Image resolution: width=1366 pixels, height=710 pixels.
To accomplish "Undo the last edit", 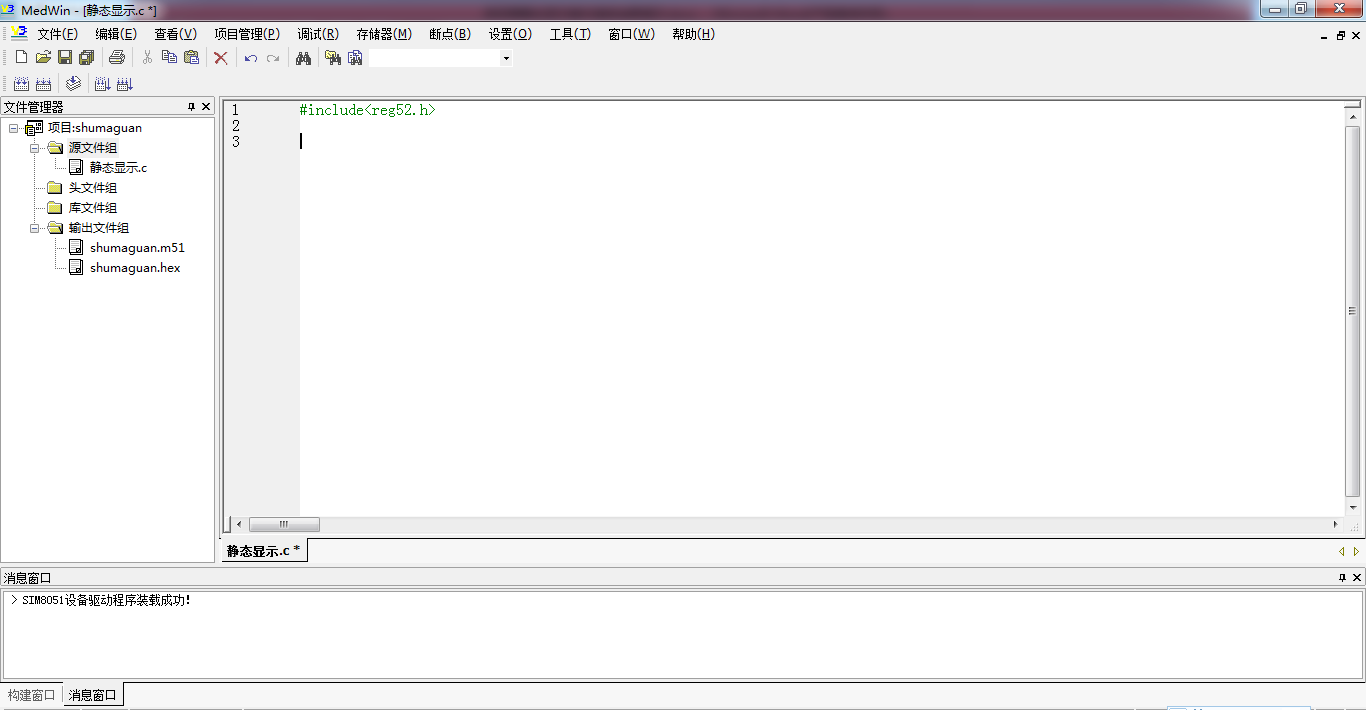I will [x=251, y=58].
